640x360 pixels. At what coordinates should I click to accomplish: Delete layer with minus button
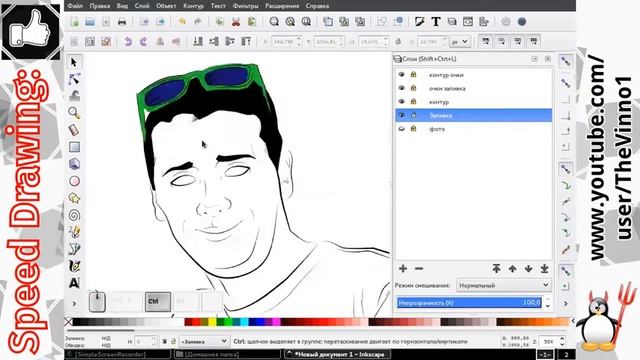(419, 269)
